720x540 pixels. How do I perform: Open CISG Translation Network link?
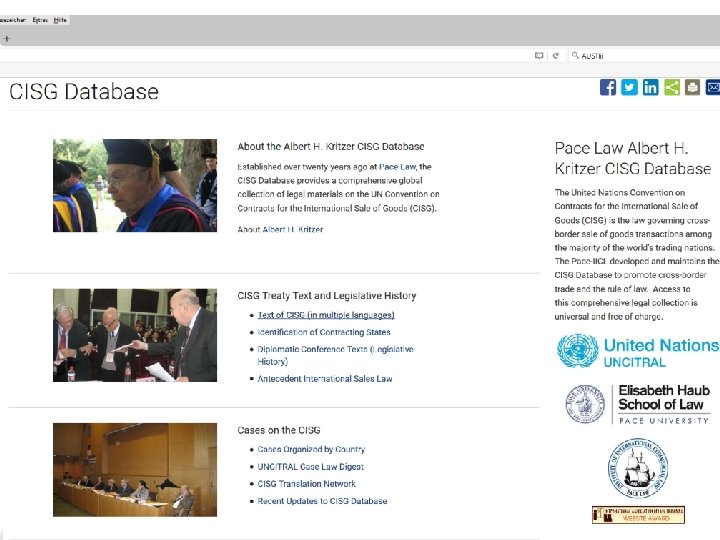point(306,484)
